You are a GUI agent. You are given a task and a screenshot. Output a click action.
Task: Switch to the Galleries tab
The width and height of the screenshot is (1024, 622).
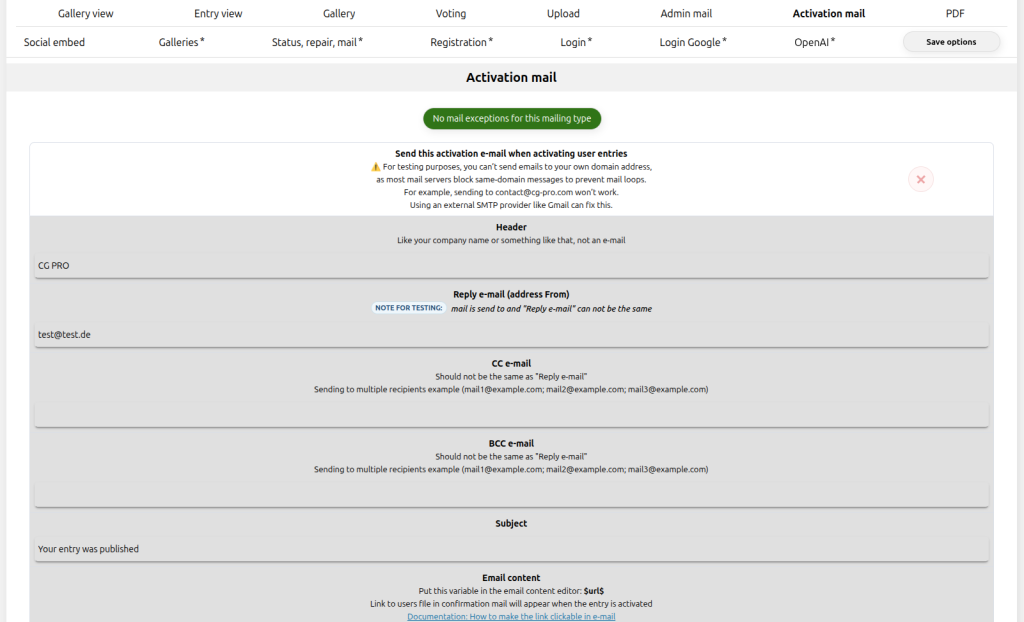click(182, 42)
